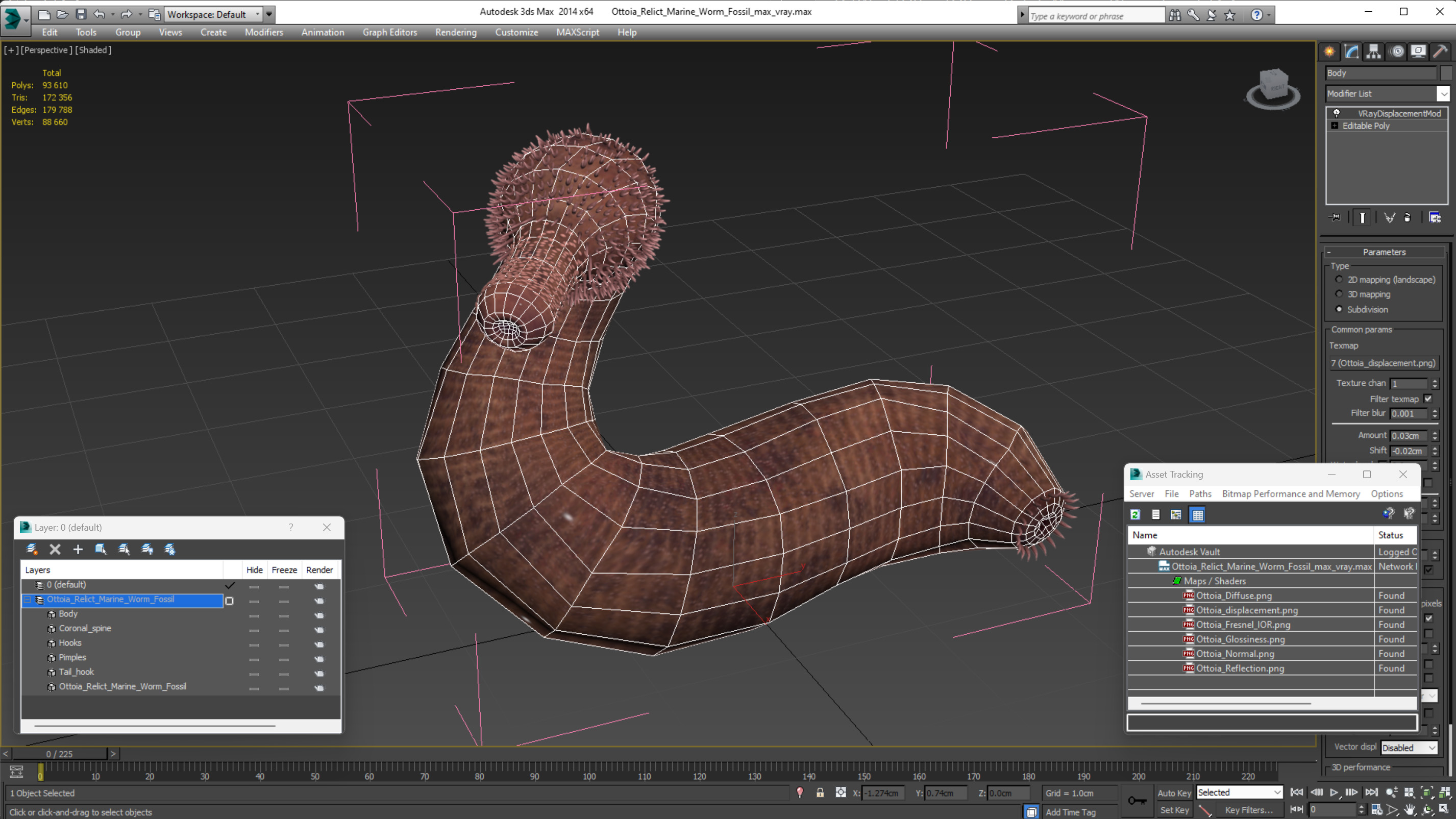Select Subdivision type radio button
1456x819 pixels.
tap(1339, 309)
